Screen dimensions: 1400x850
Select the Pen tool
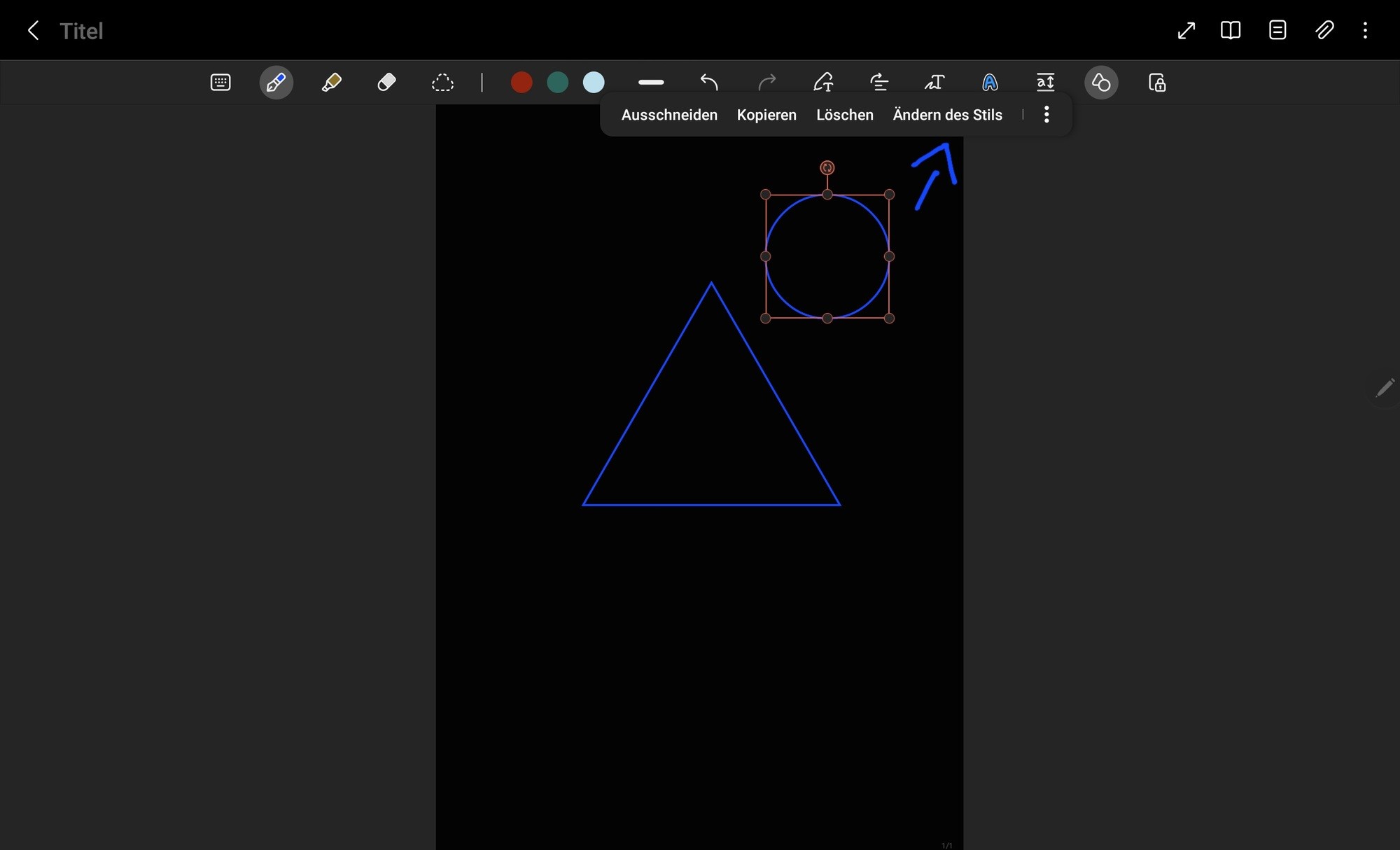click(276, 83)
